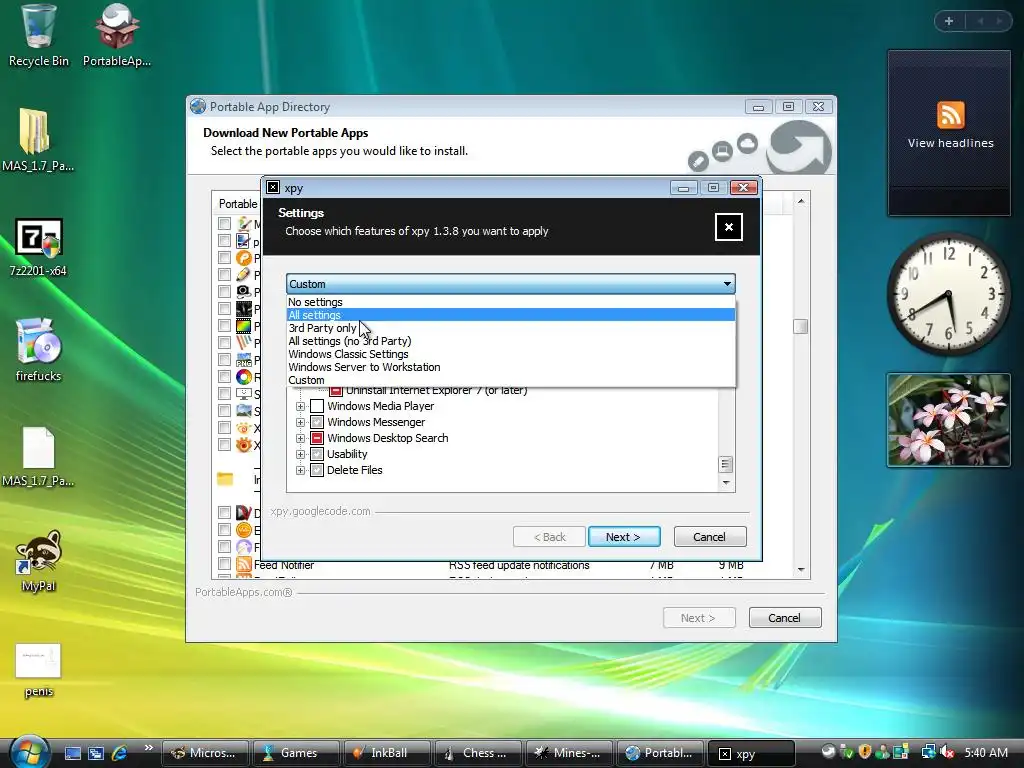Expand the Windows Media Player tree node

(x=300, y=406)
